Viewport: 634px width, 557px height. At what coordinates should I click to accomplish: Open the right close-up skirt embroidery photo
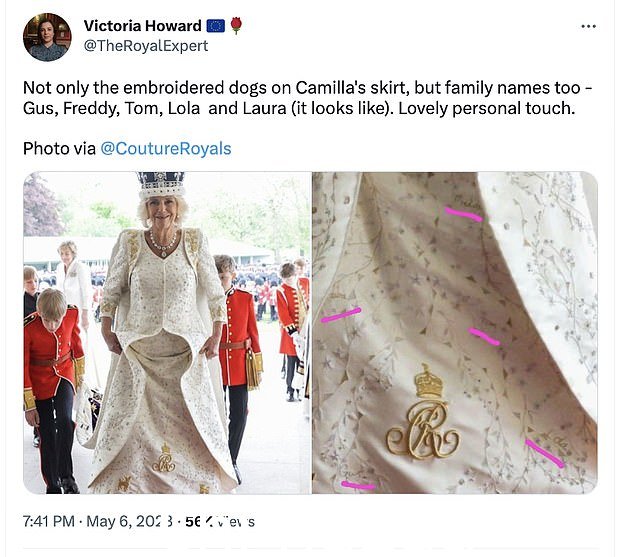coord(455,333)
